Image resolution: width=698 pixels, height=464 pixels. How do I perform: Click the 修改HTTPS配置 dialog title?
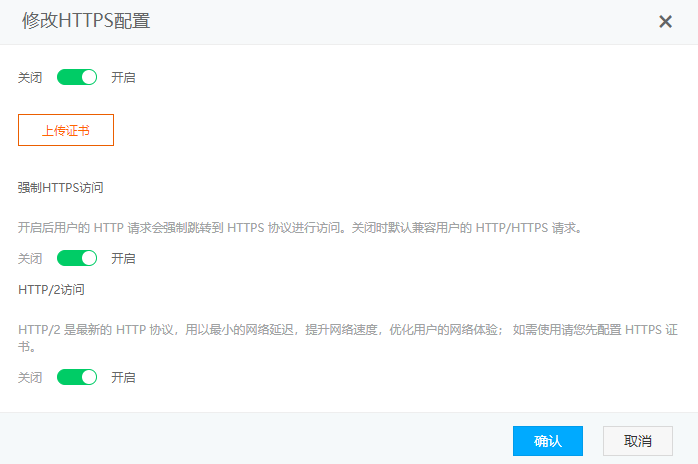[x=86, y=21]
